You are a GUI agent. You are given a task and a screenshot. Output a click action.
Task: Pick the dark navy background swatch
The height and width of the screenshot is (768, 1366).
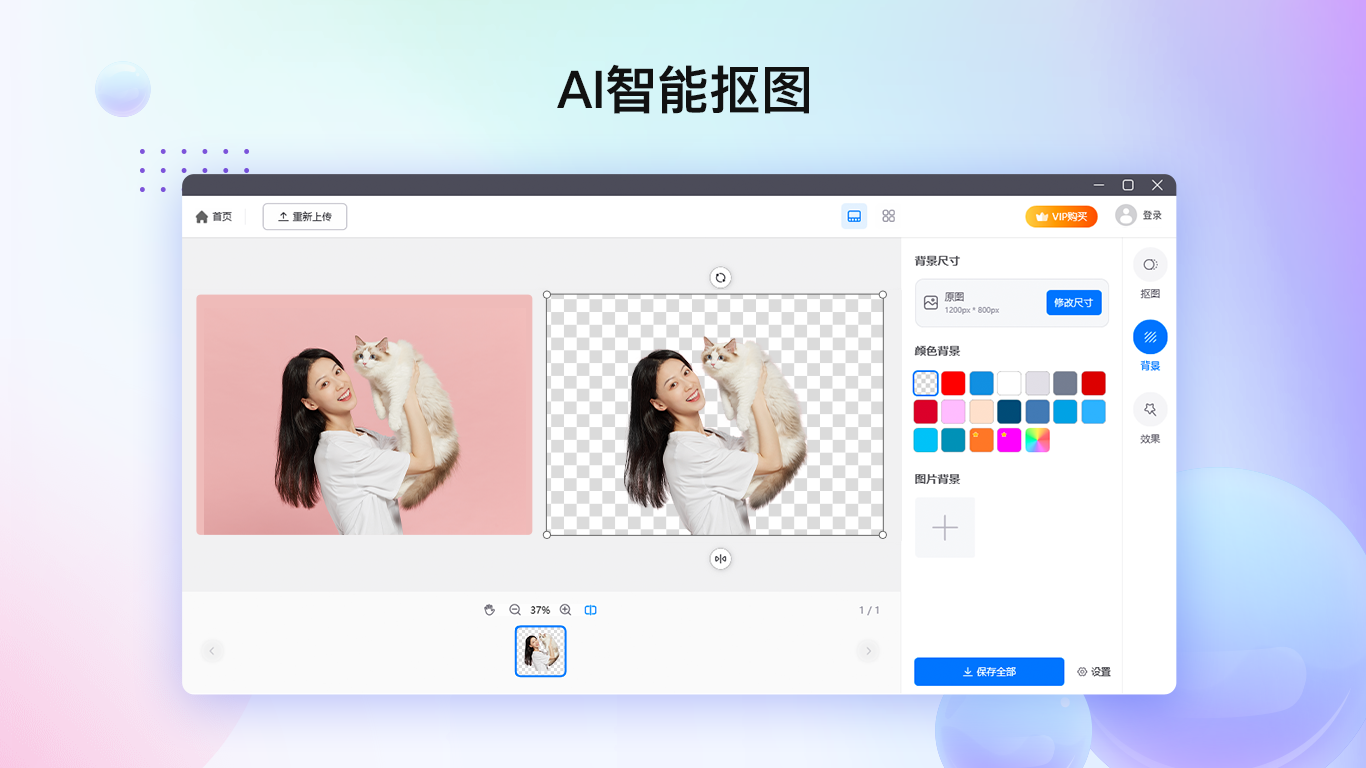[1010, 412]
